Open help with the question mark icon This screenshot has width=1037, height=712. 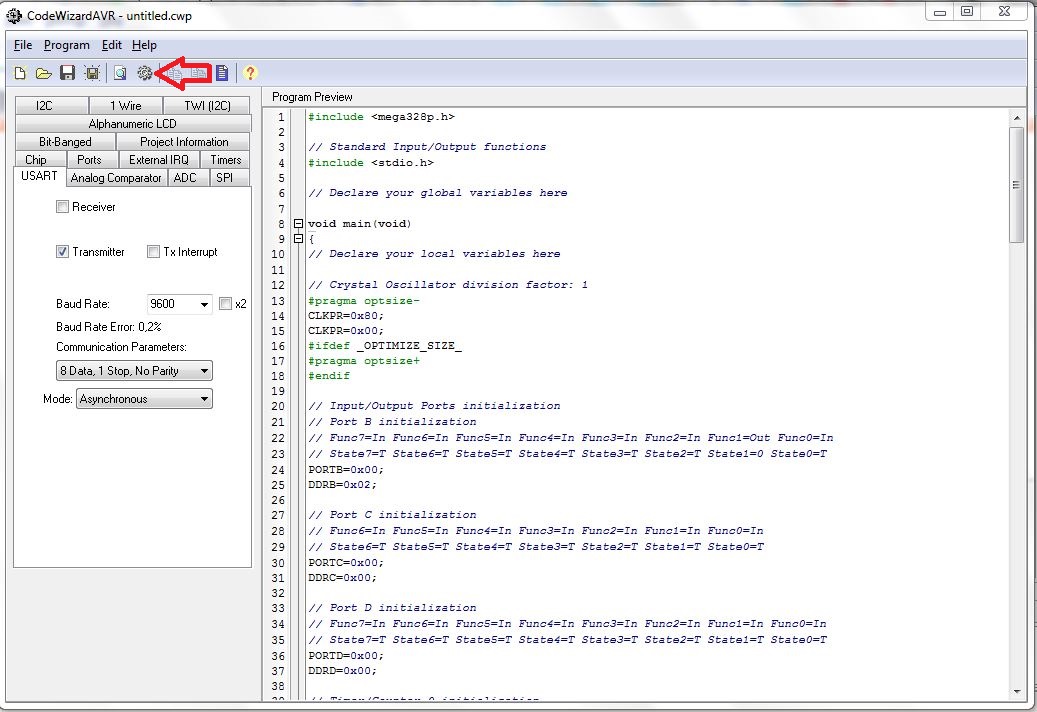coord(250,73)
